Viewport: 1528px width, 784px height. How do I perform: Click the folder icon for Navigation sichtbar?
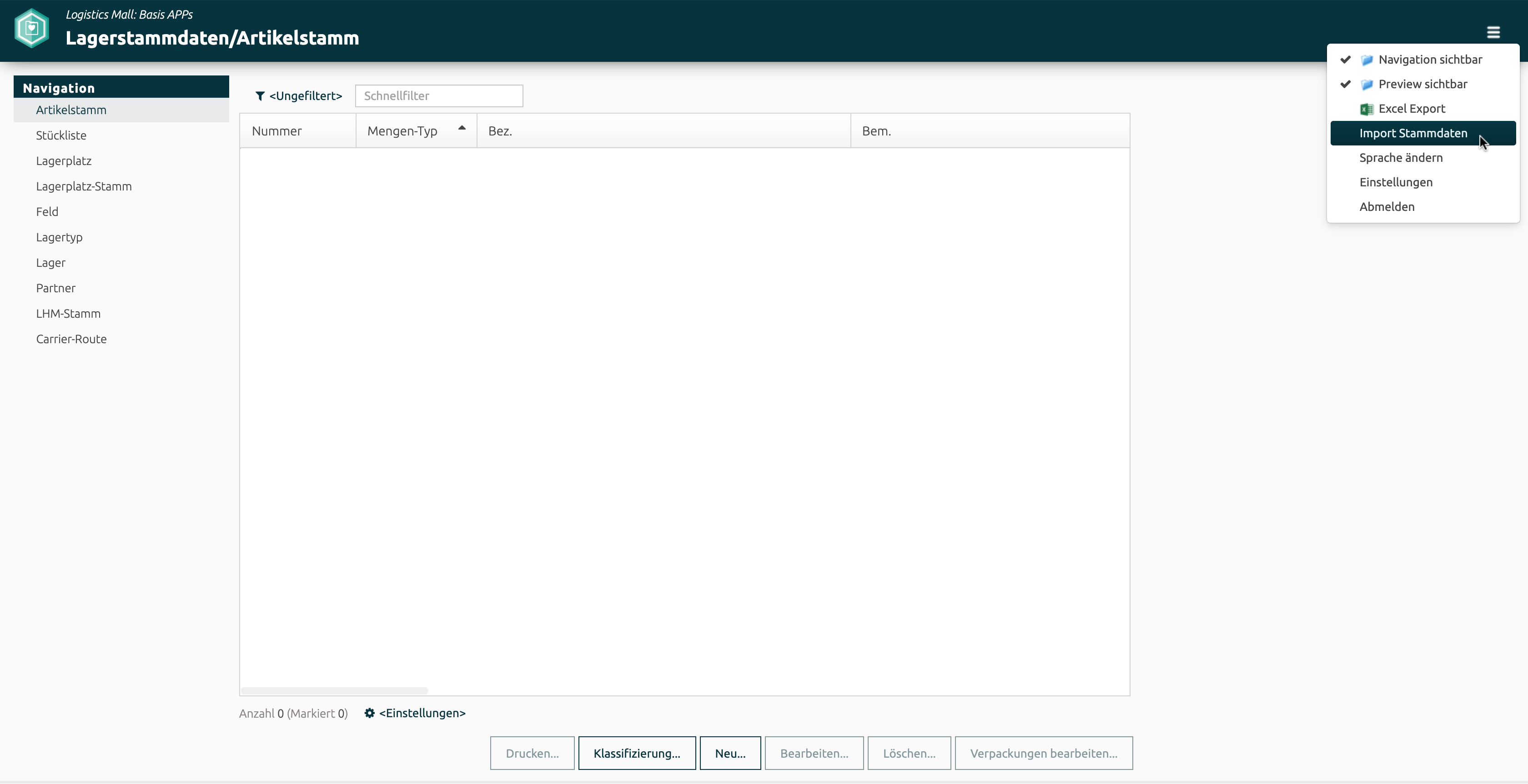click(1367, 60)
